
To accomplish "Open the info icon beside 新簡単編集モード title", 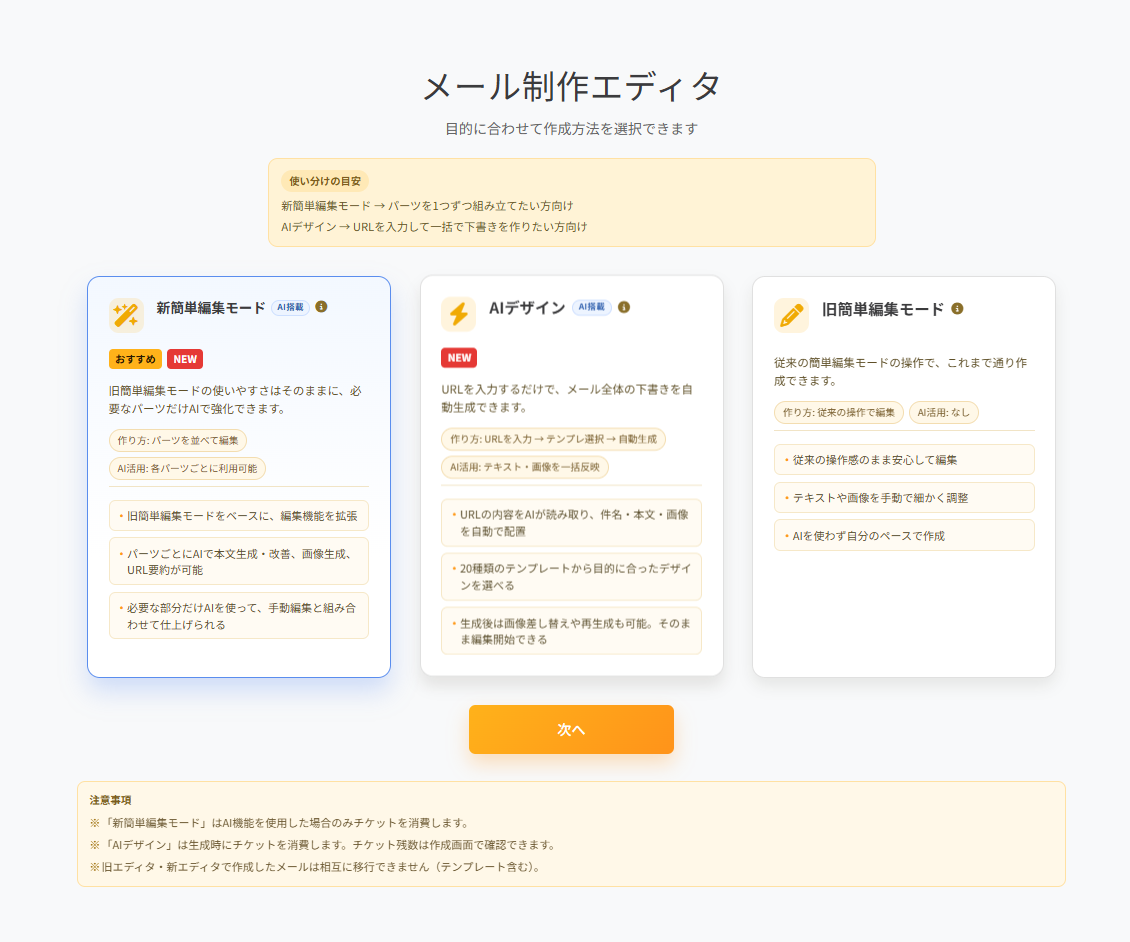I will coord(321,308).
